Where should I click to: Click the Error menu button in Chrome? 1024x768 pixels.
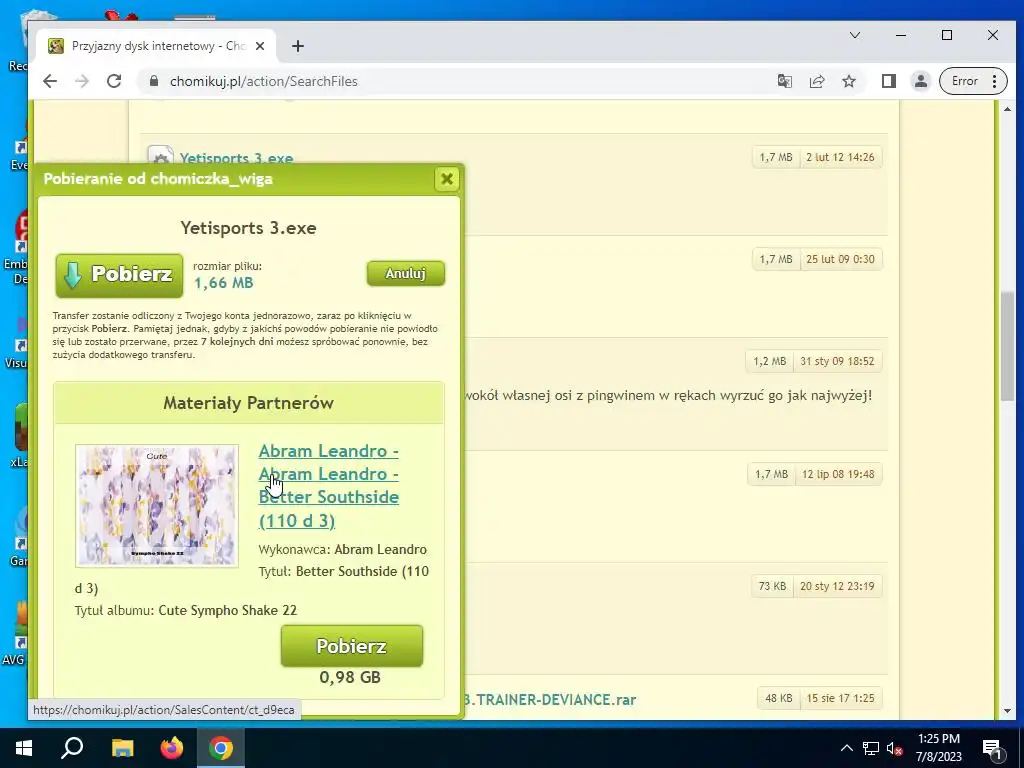point(973,81)
